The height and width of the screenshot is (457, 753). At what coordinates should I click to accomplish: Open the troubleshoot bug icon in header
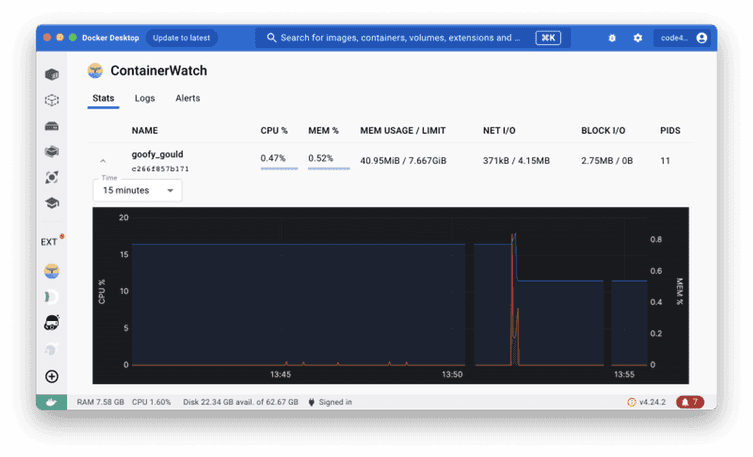pos(612,38)
